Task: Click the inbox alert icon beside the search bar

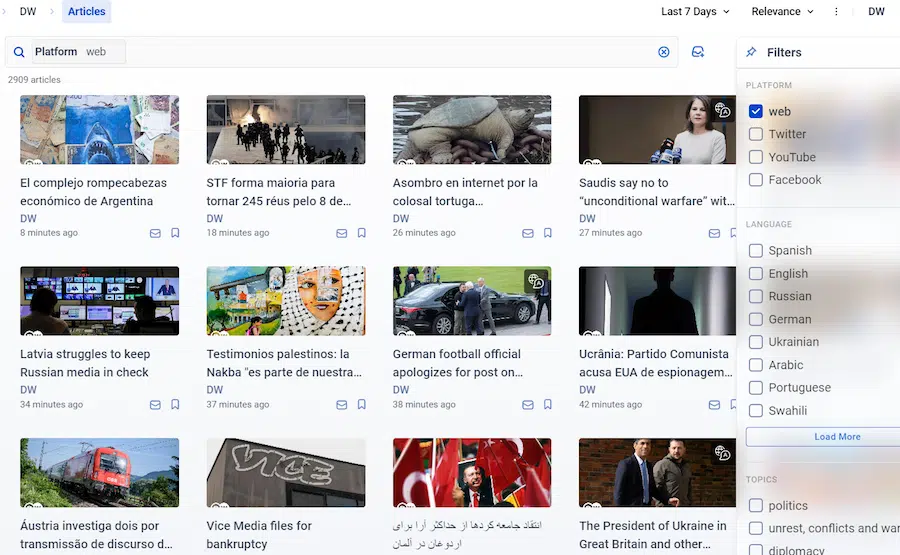Action: click(x=698, y=52)
